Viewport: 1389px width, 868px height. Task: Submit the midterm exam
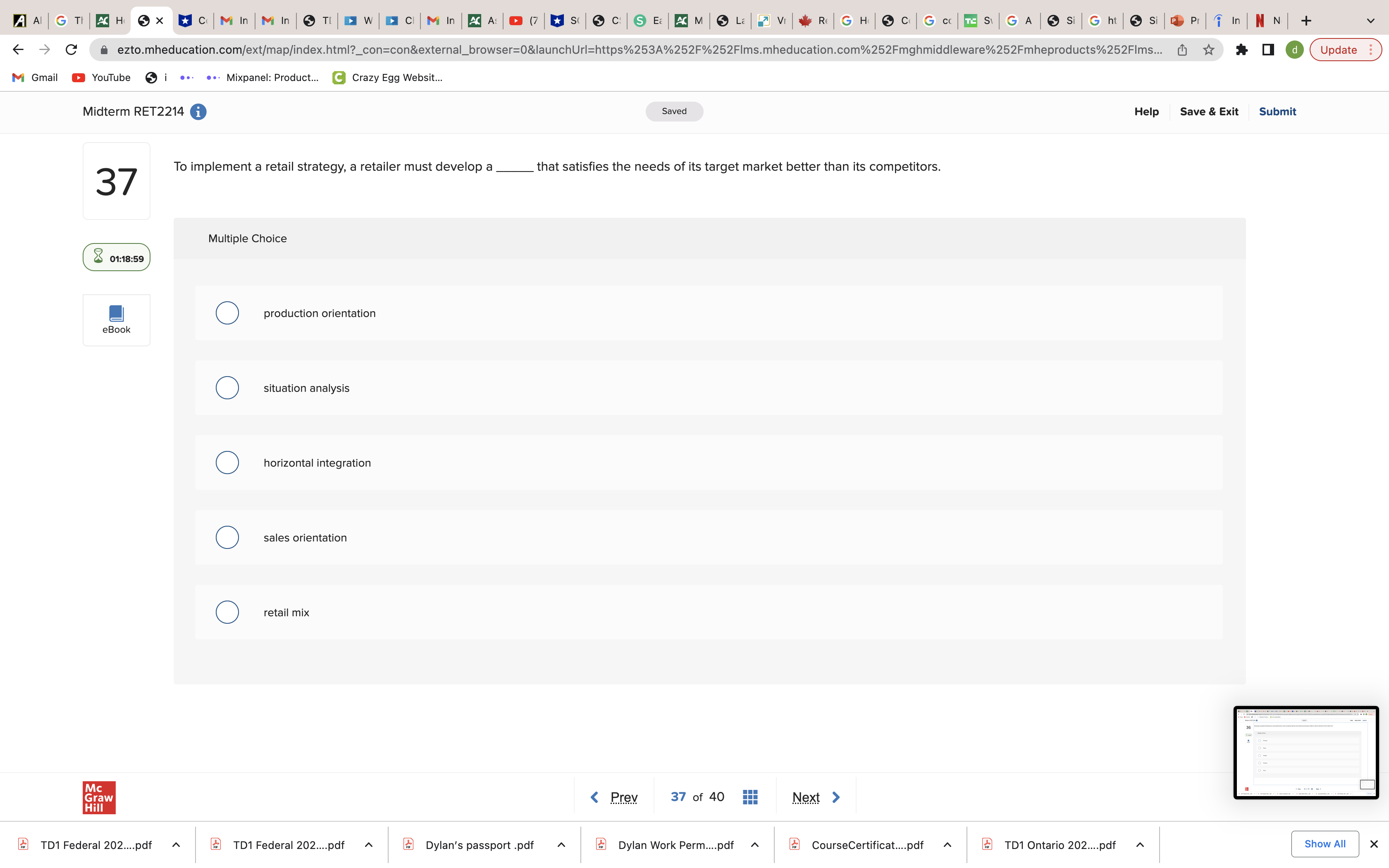1277,111
